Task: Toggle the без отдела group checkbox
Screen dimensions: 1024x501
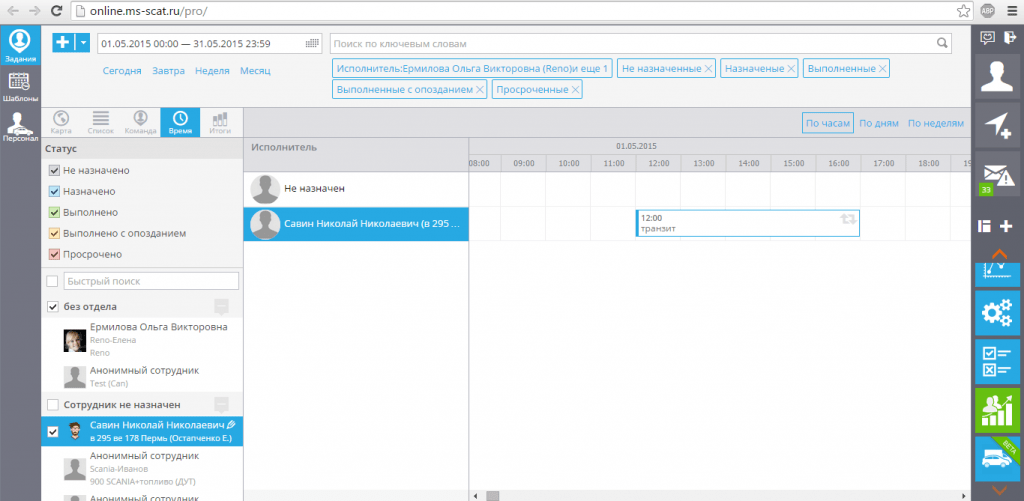Action: point(53,306)
